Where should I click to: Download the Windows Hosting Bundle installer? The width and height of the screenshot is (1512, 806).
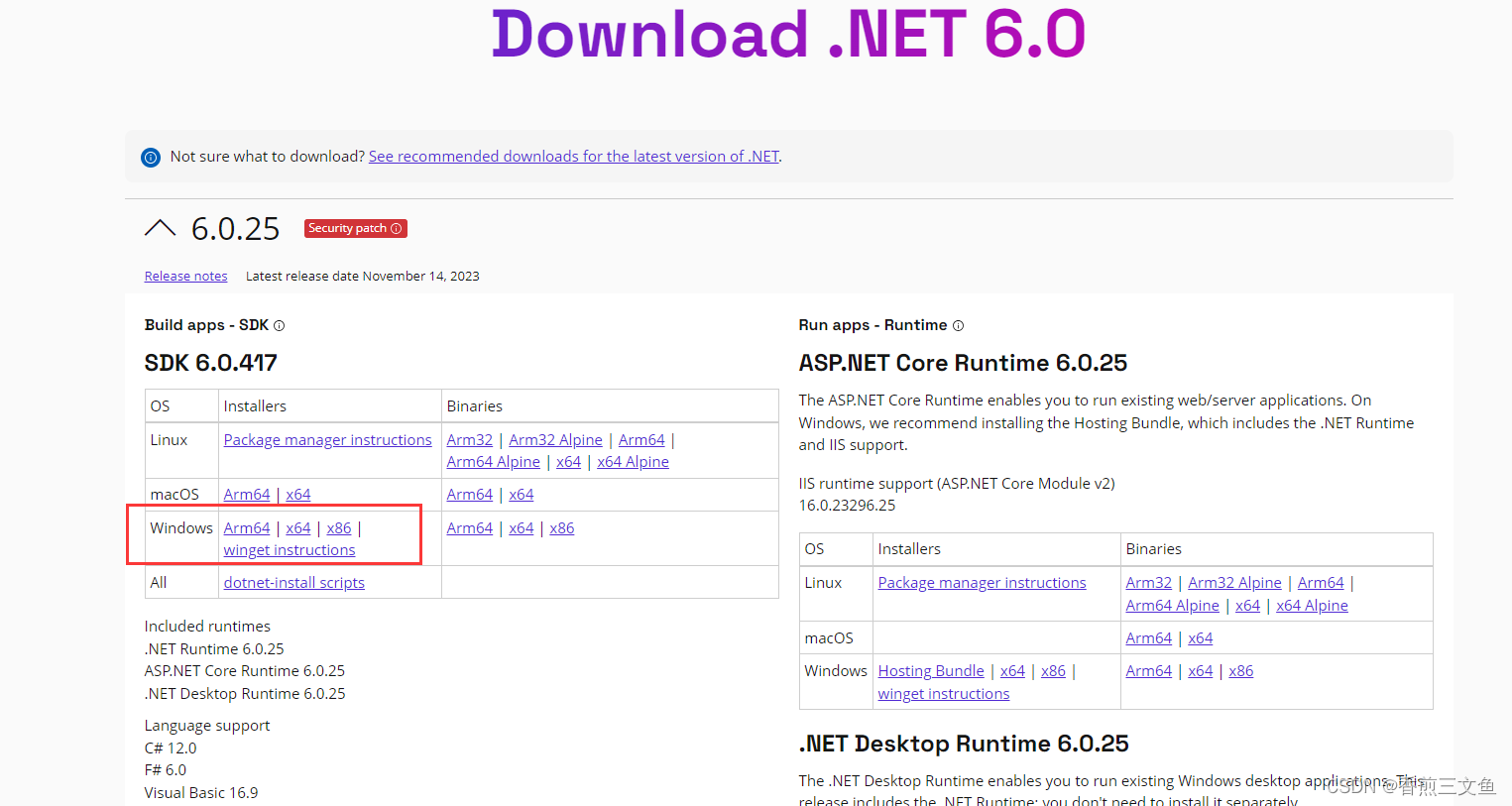tap(931, 671)
